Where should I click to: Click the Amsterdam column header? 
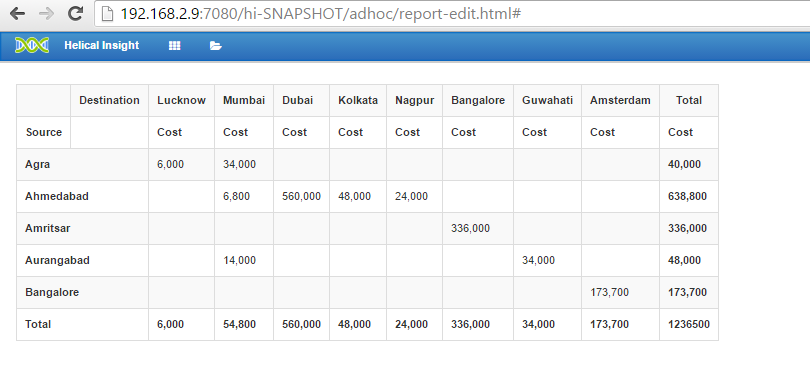click(x=620, y=100)
